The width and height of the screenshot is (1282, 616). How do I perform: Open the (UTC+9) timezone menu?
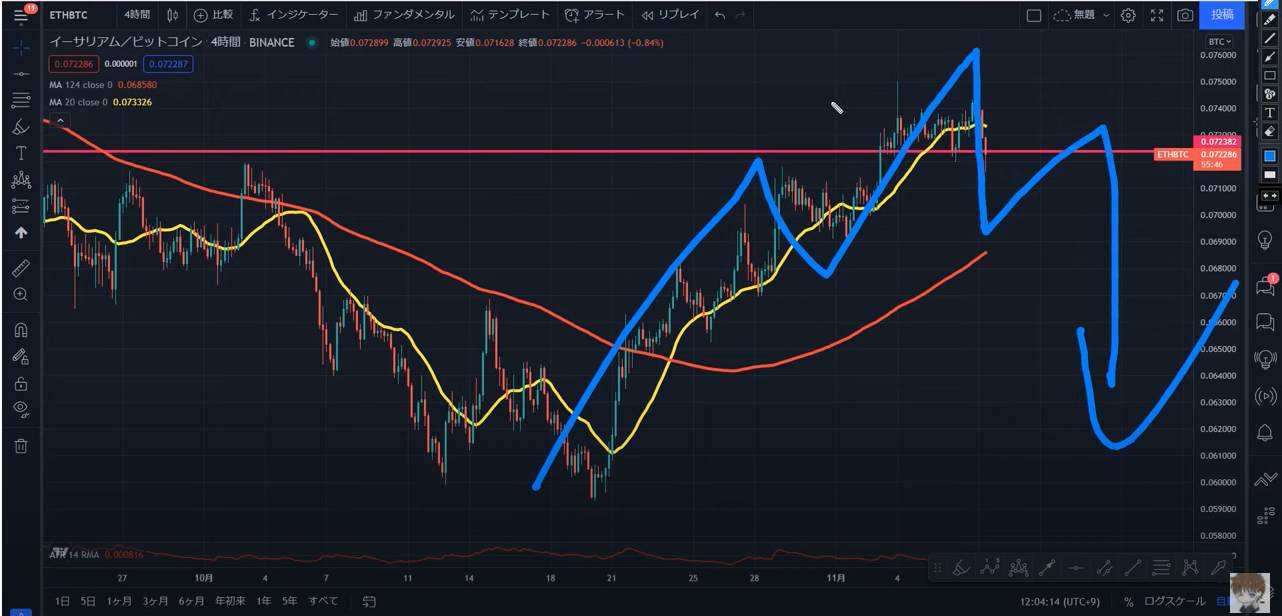coord(1061,602)
